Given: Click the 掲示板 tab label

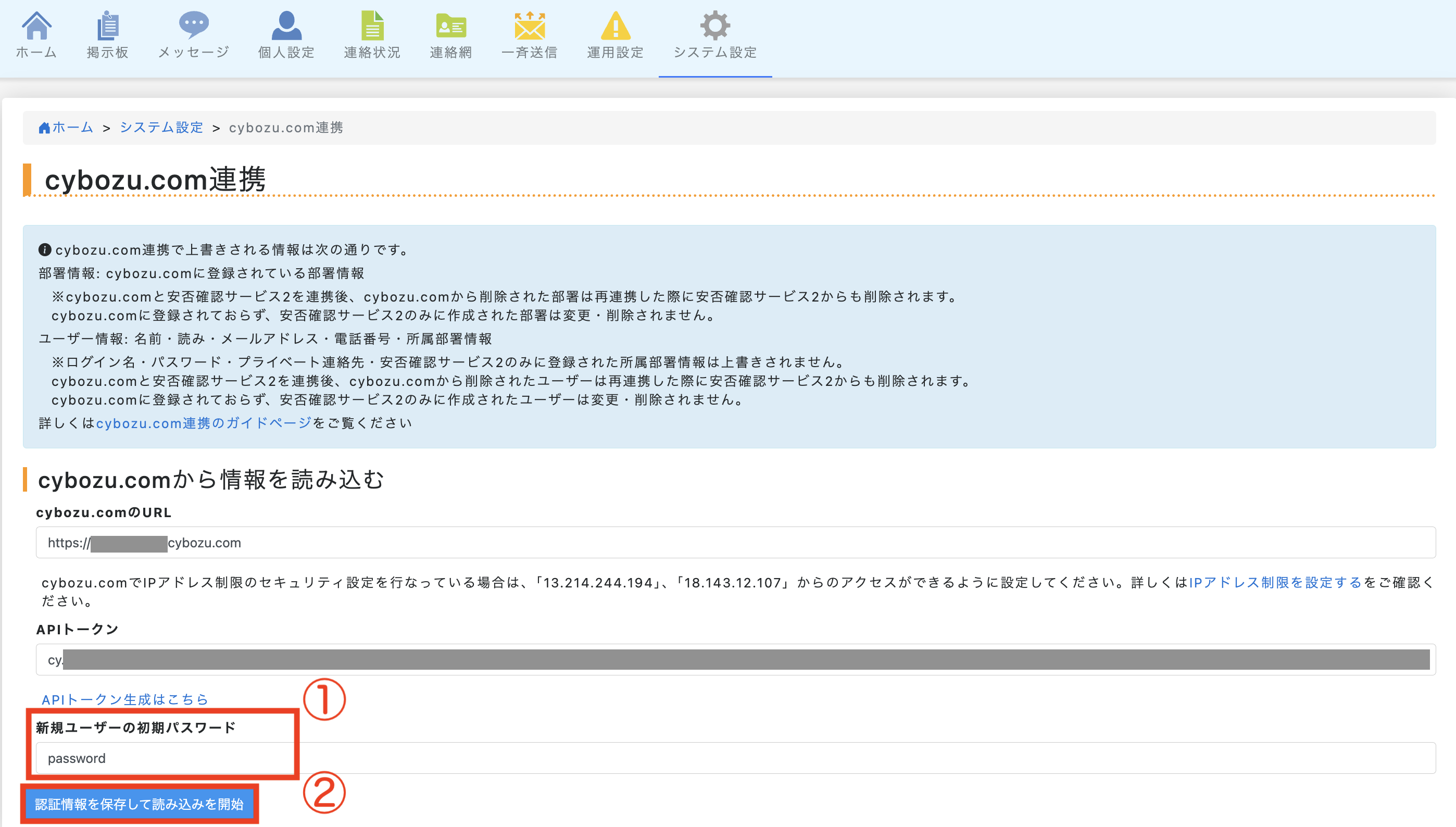Looking at the screenshot, I should tap(108, 52).
